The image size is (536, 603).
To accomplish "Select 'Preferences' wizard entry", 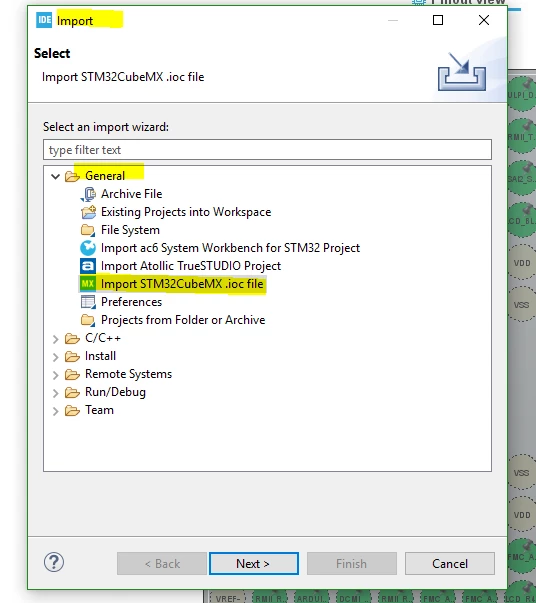I will pyautogui.click(x=132, y=302).
